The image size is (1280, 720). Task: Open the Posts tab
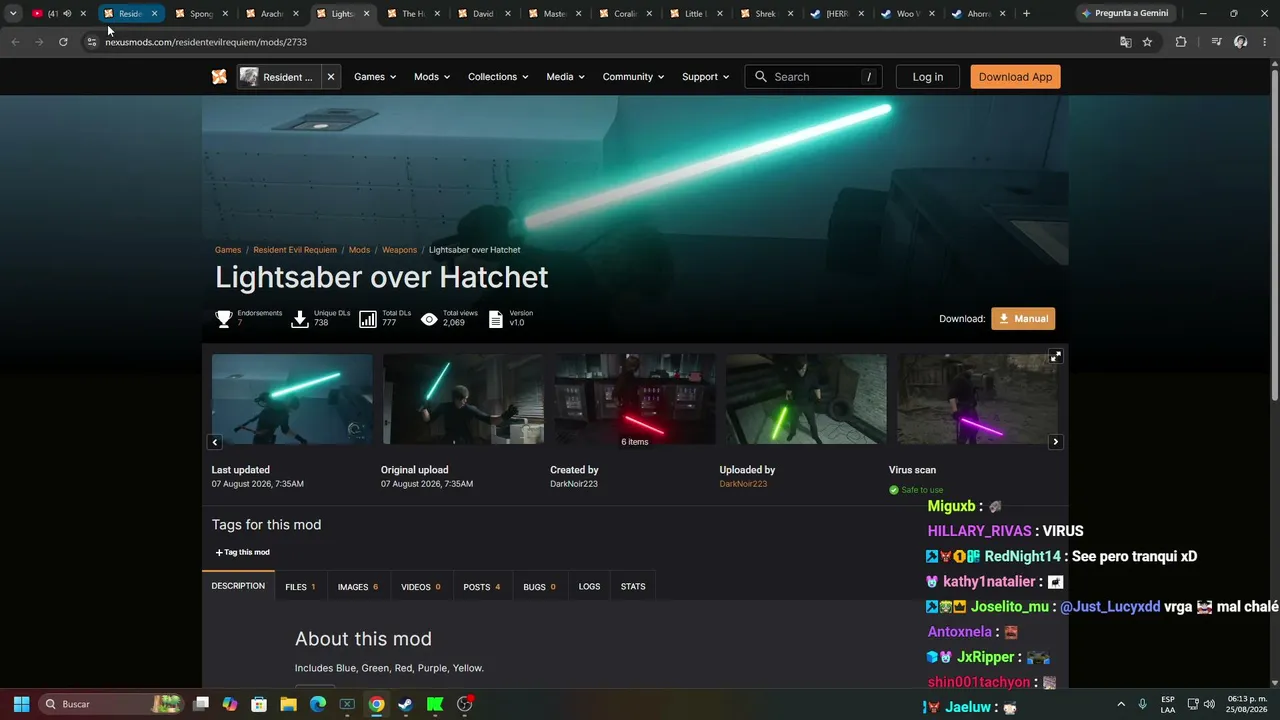coord(482,587)
